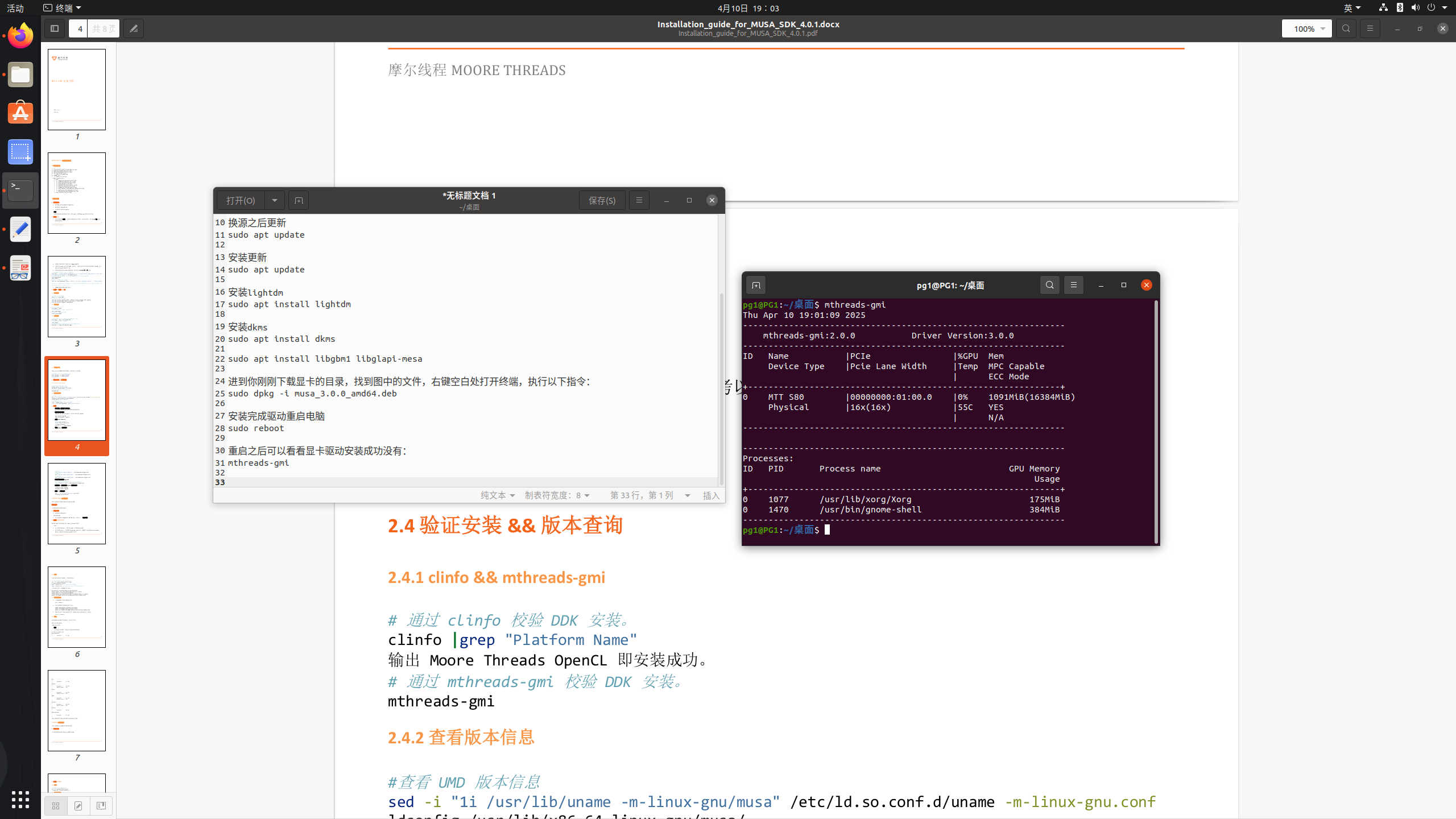
Task: Expand the recent files arrow next to 打开
Action: point(275,200)
